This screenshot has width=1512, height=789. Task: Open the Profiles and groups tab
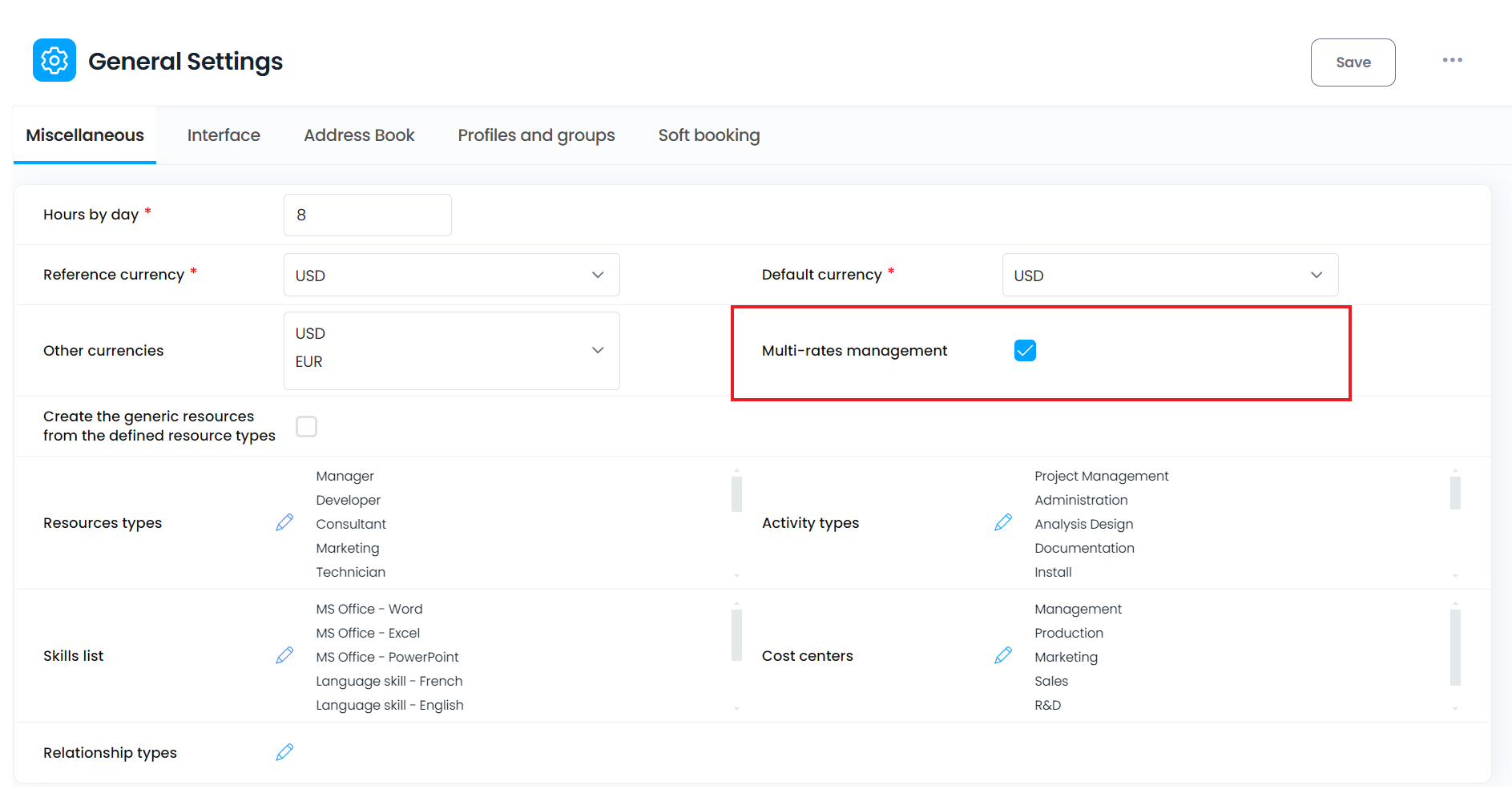tap(536, 135)
